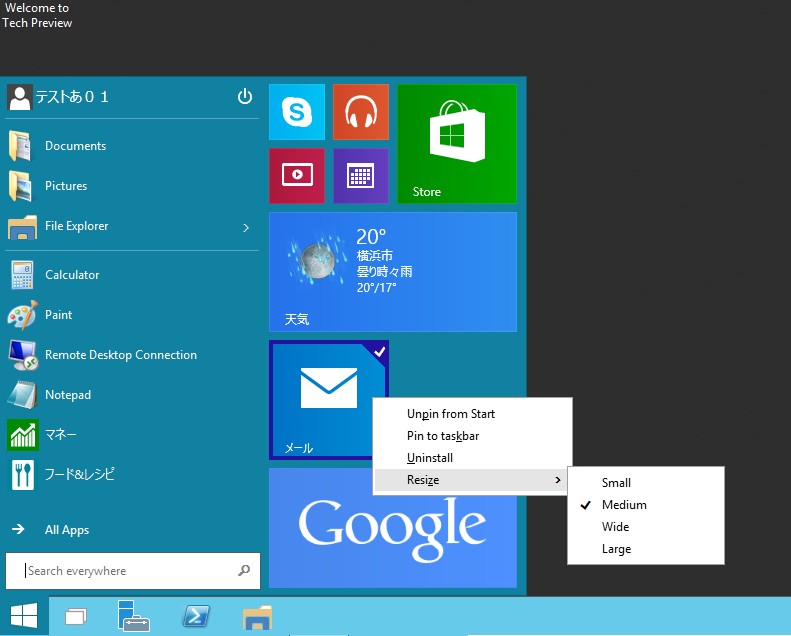The width and height of the screenshot is (791, 636).
Task: Open the weather tile showing 20°
Action: 393,272
